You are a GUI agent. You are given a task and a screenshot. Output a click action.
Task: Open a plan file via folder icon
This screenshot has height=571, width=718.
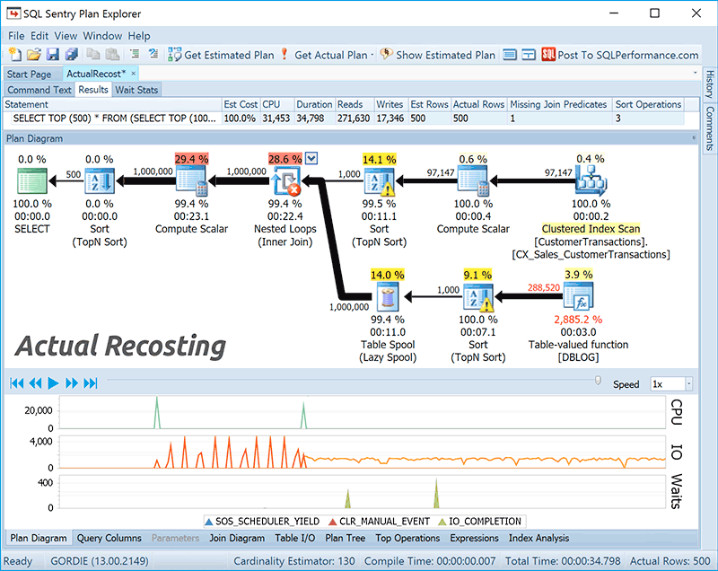click(x=34, y=54)
